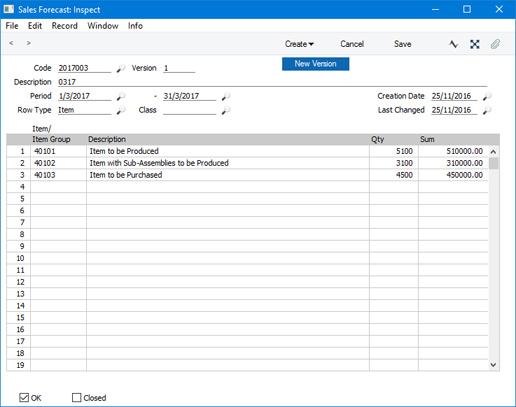The height and width of the screenshot is (407, 516).
Task: Open lookup magnifier beside Creation Date
Action: pos(487,96)
